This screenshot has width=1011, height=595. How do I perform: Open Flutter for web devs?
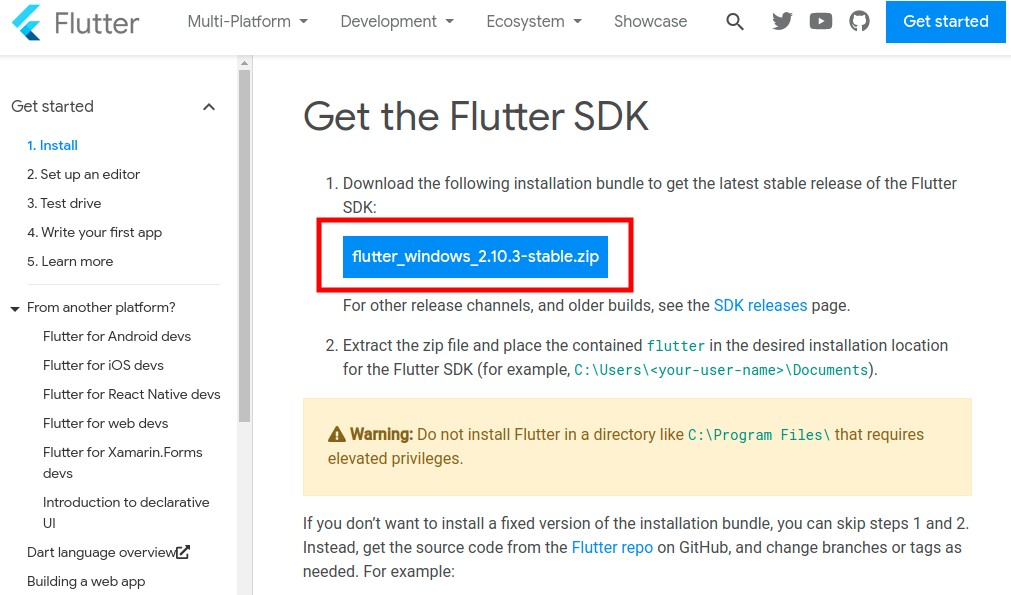[x=105, y=423]
